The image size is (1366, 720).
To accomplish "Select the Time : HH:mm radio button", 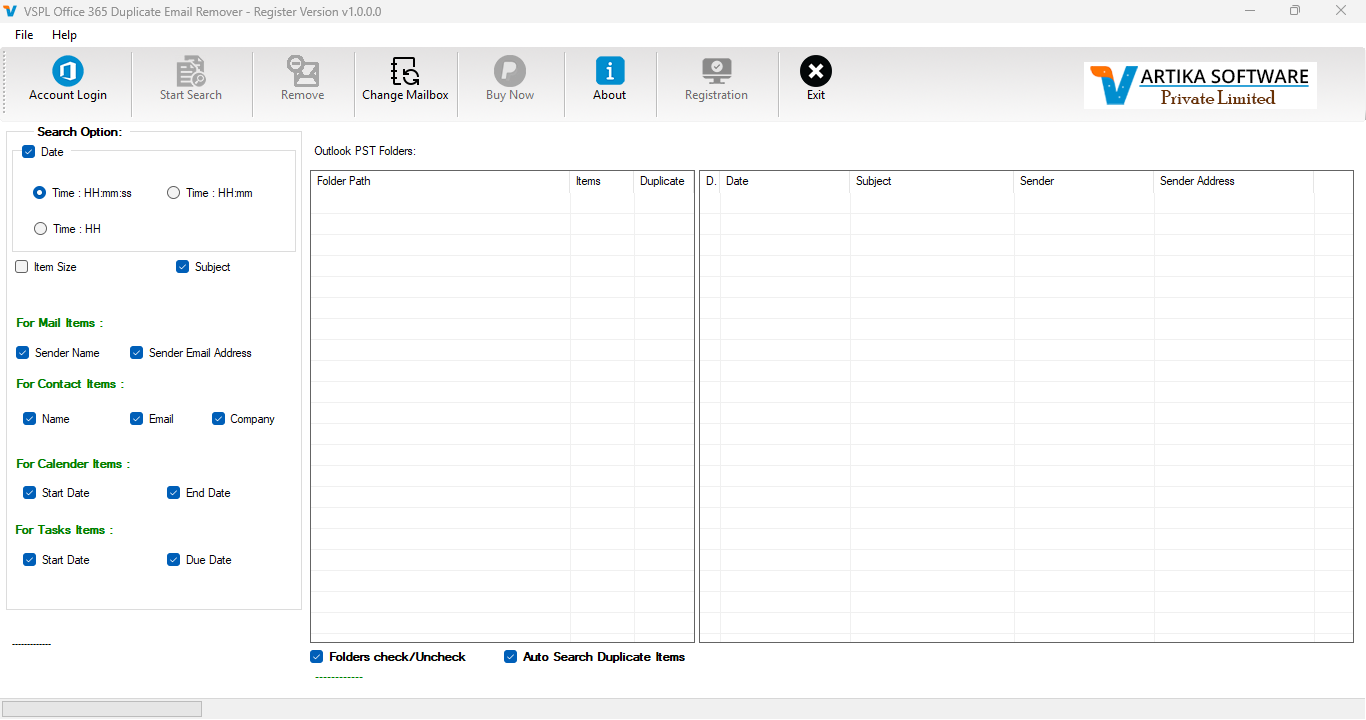I will 173,193.
